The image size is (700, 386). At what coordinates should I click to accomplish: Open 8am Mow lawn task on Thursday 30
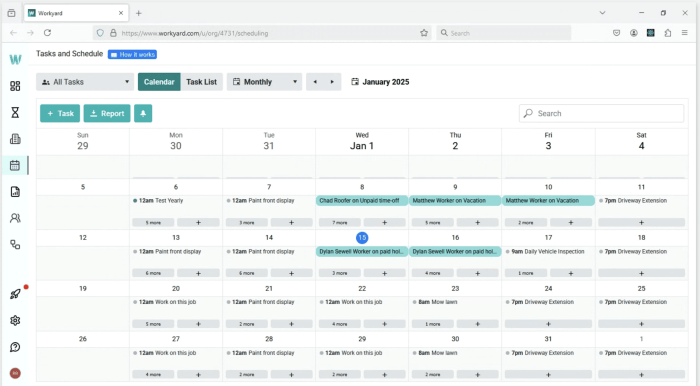435,353
